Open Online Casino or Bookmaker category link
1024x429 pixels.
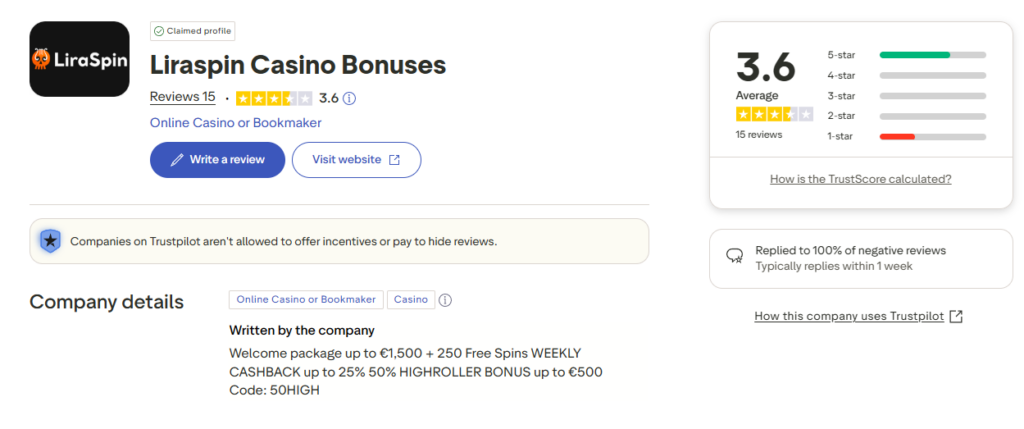tap(235, 123)
